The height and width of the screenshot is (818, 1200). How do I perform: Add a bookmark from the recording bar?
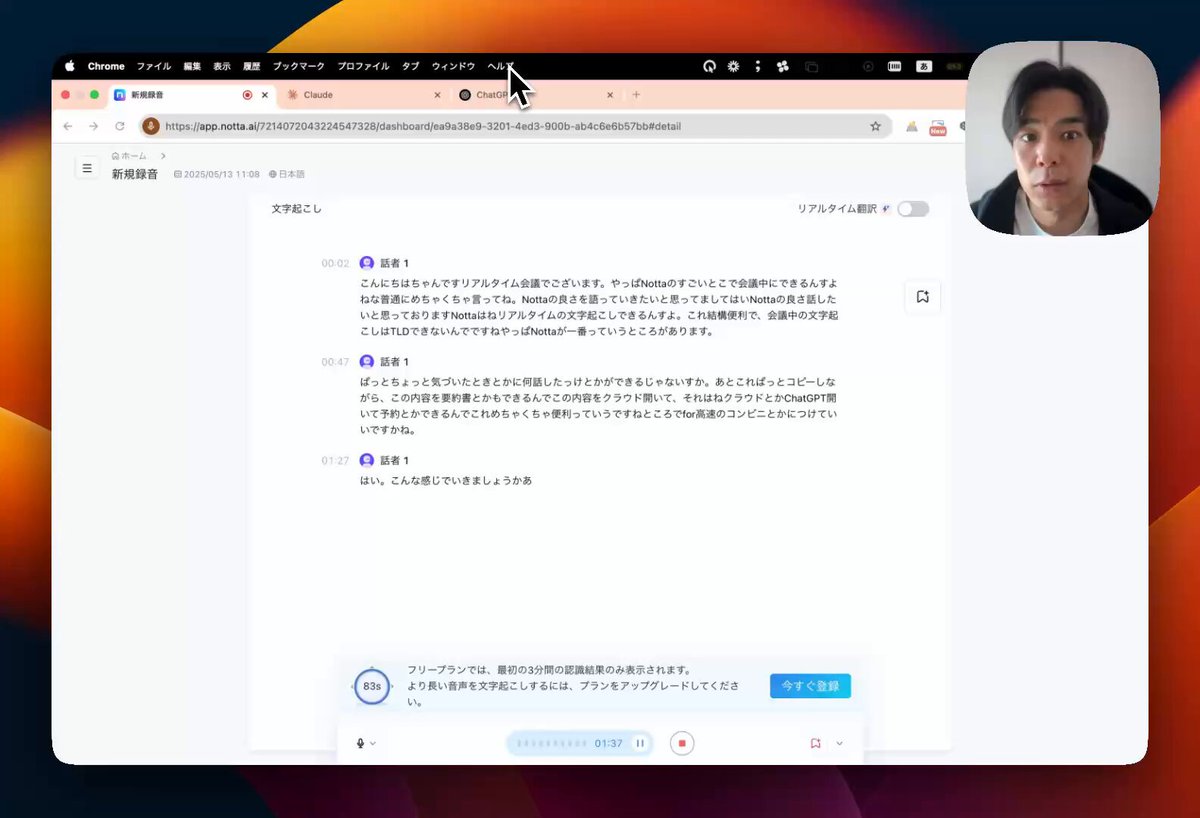coord(816,743)
